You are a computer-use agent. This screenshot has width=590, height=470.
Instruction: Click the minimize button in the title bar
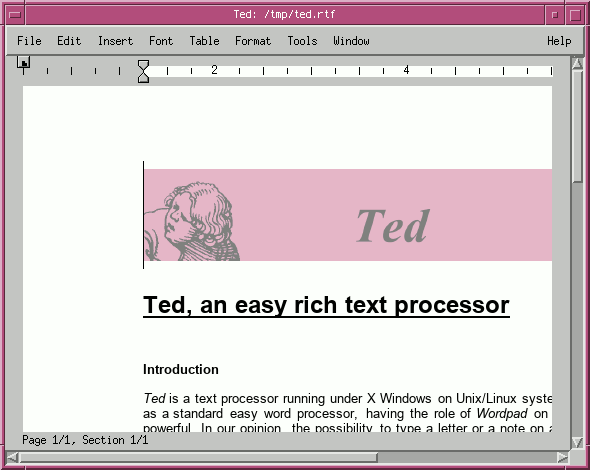click(555, 15)
